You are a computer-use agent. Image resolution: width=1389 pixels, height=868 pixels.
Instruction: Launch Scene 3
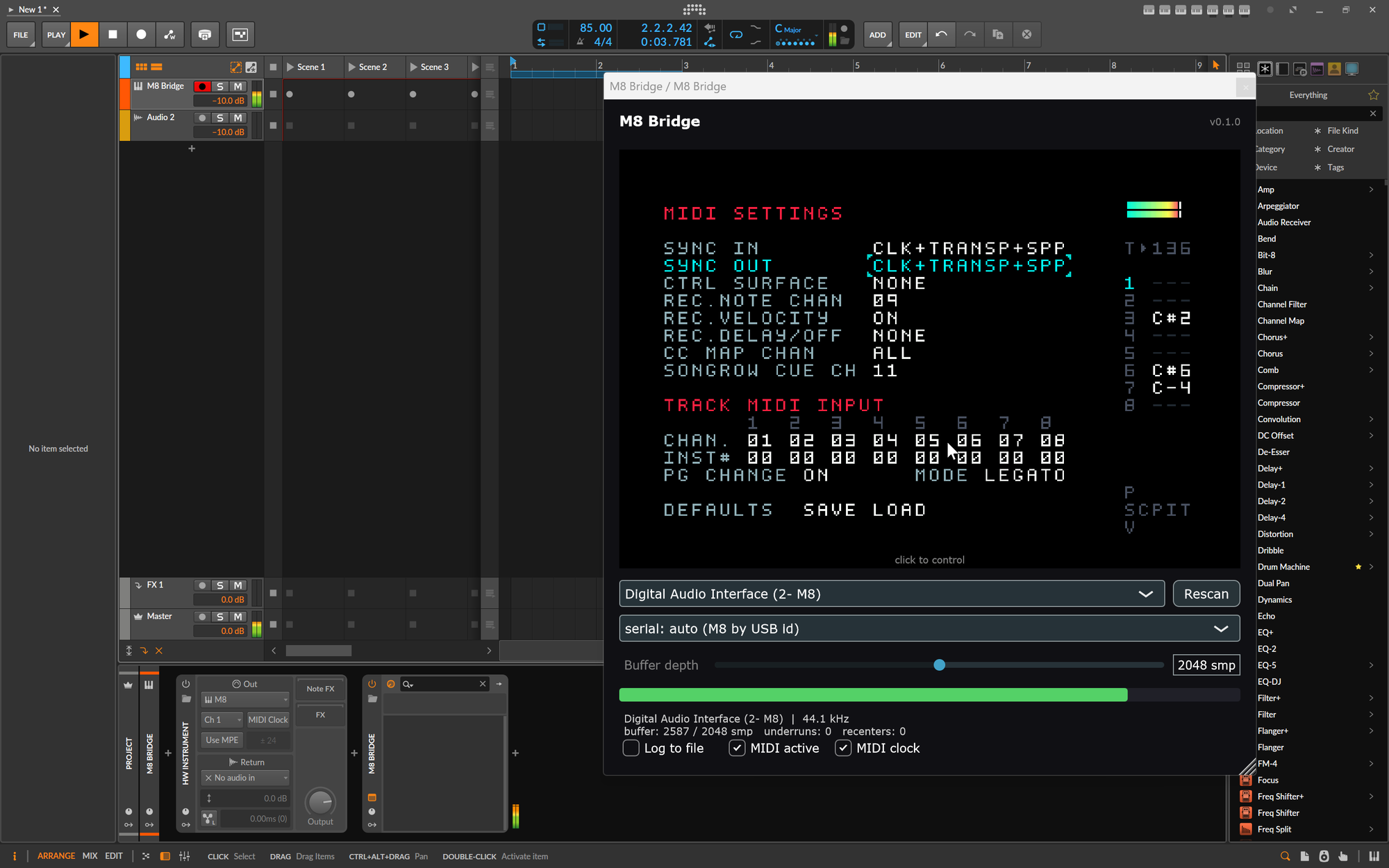point(414,67)
